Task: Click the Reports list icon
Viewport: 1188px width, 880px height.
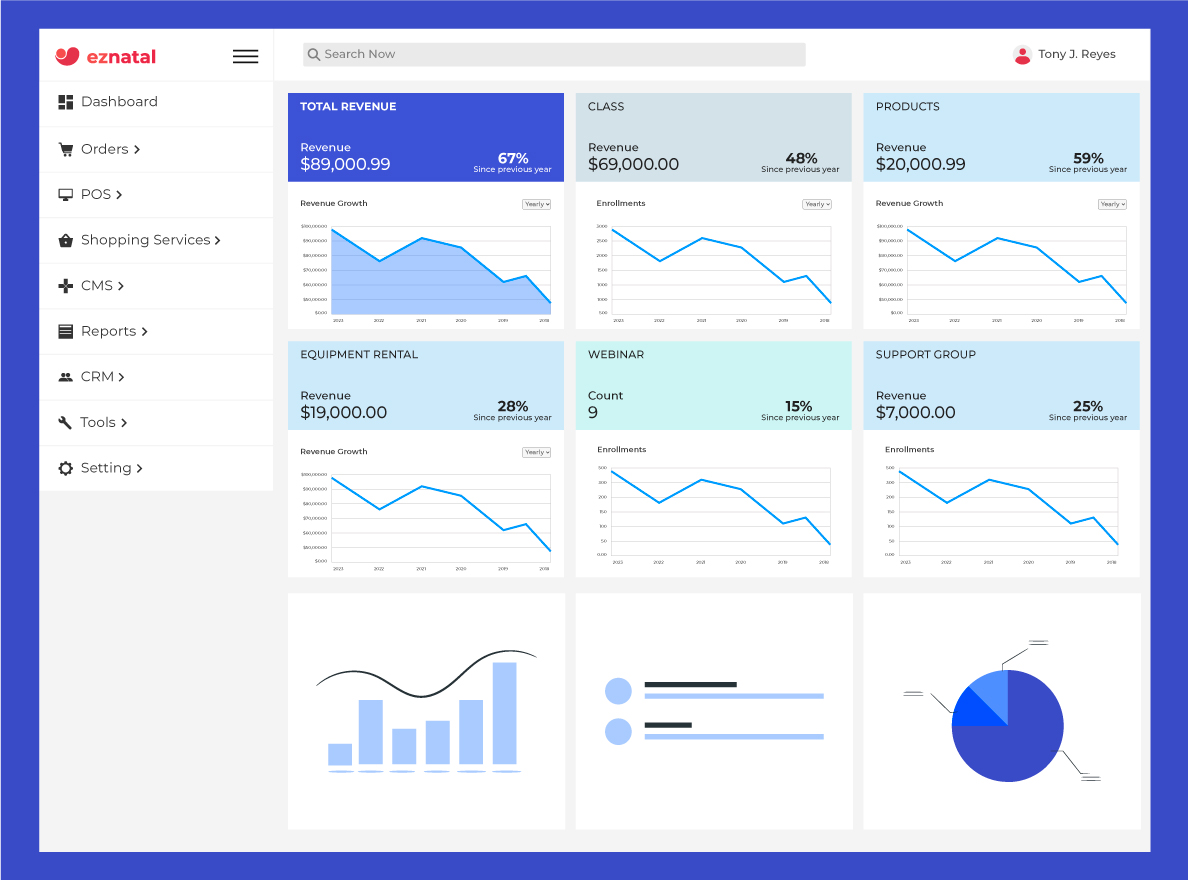Action: [x=66, y=332]
